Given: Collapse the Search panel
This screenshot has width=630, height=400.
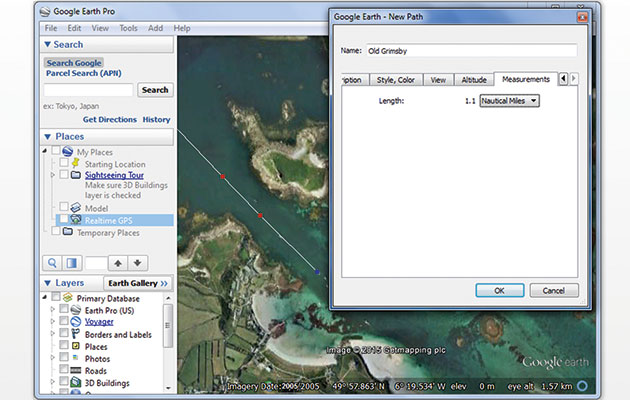Looking at the screenshot, I should [47, 44].
